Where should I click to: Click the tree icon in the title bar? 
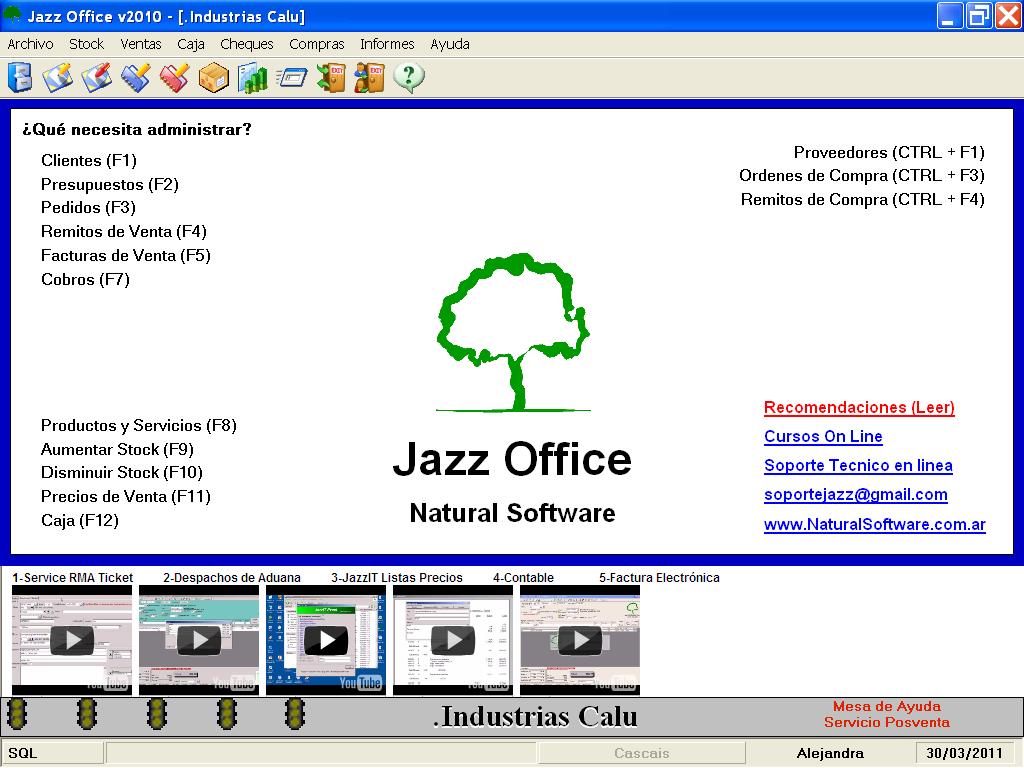(x=12, y=14)
